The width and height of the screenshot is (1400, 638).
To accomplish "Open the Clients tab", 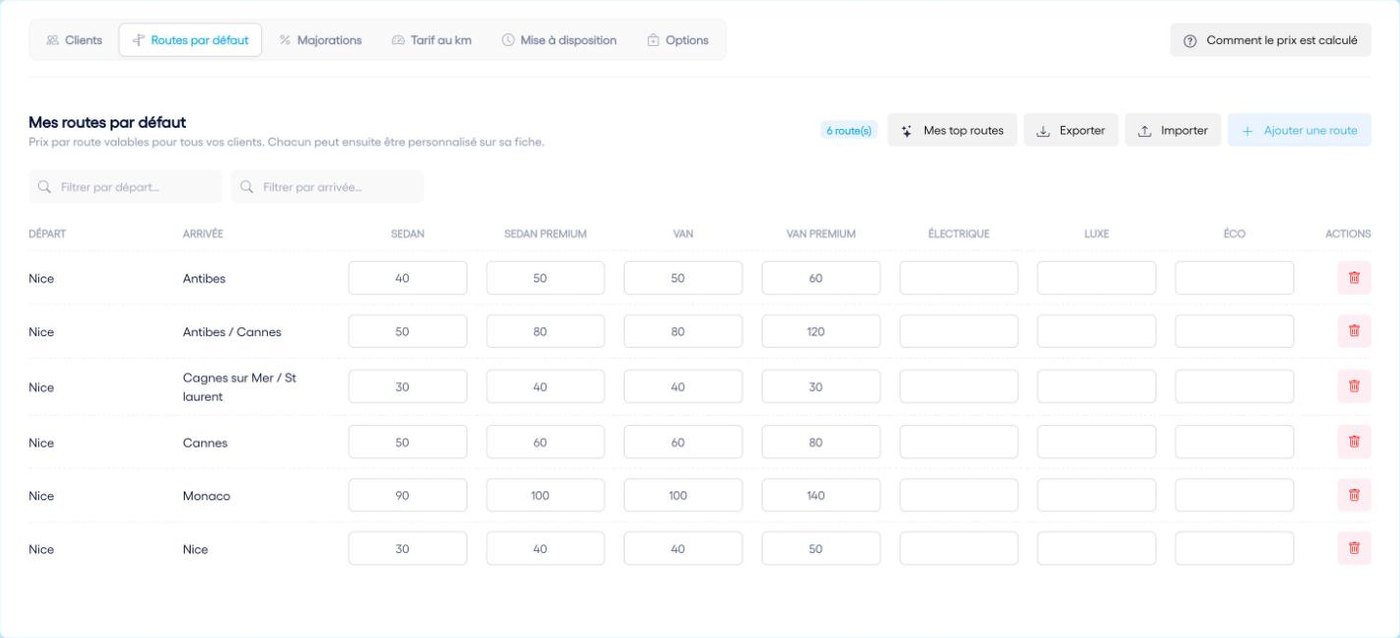I will (74, 40).
